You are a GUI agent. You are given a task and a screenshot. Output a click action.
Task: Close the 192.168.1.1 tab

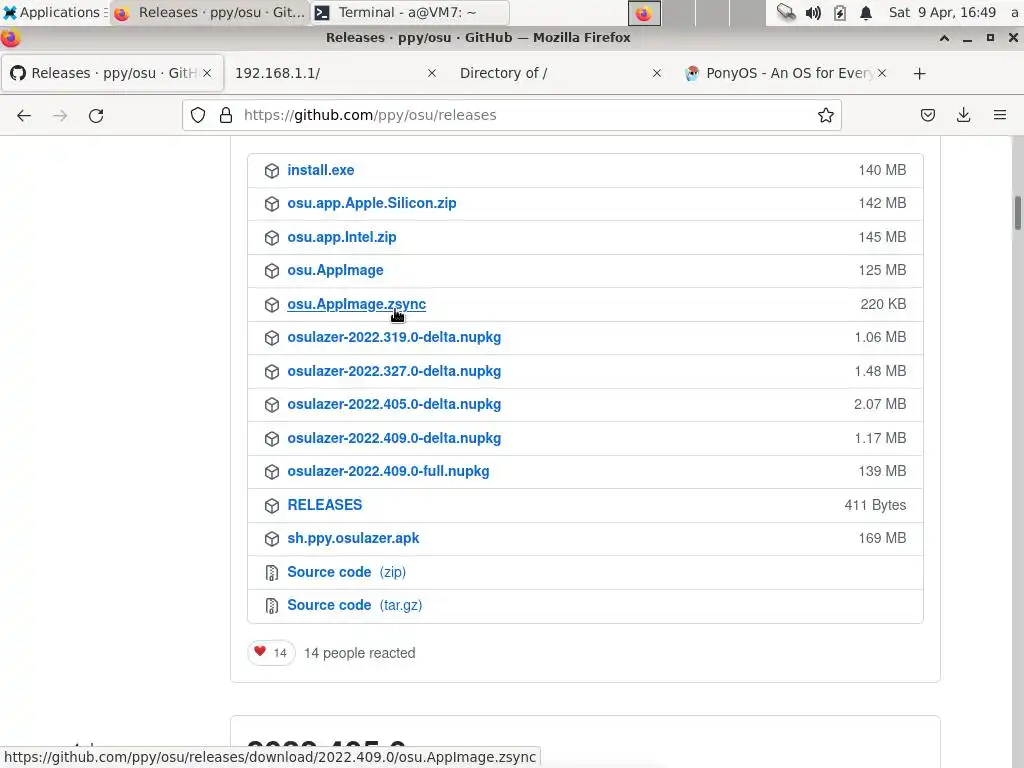(432, 73)
